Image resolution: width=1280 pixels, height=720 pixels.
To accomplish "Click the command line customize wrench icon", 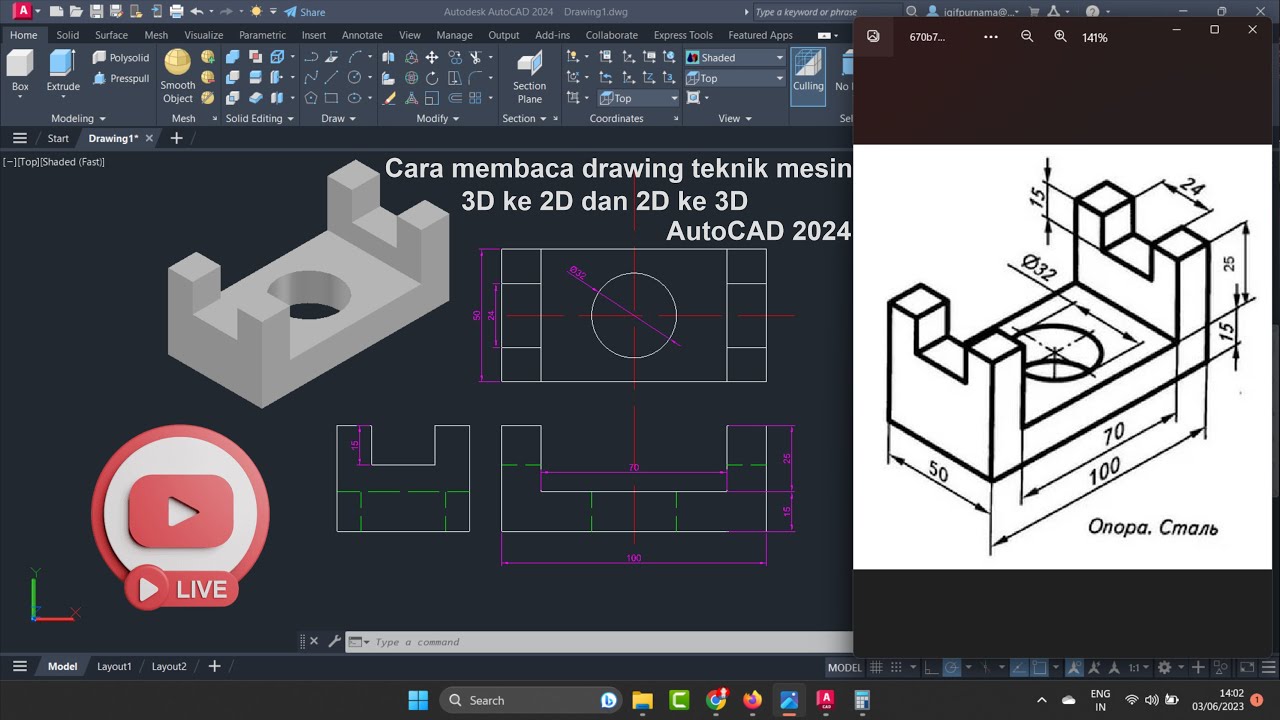I will (335, 642).
